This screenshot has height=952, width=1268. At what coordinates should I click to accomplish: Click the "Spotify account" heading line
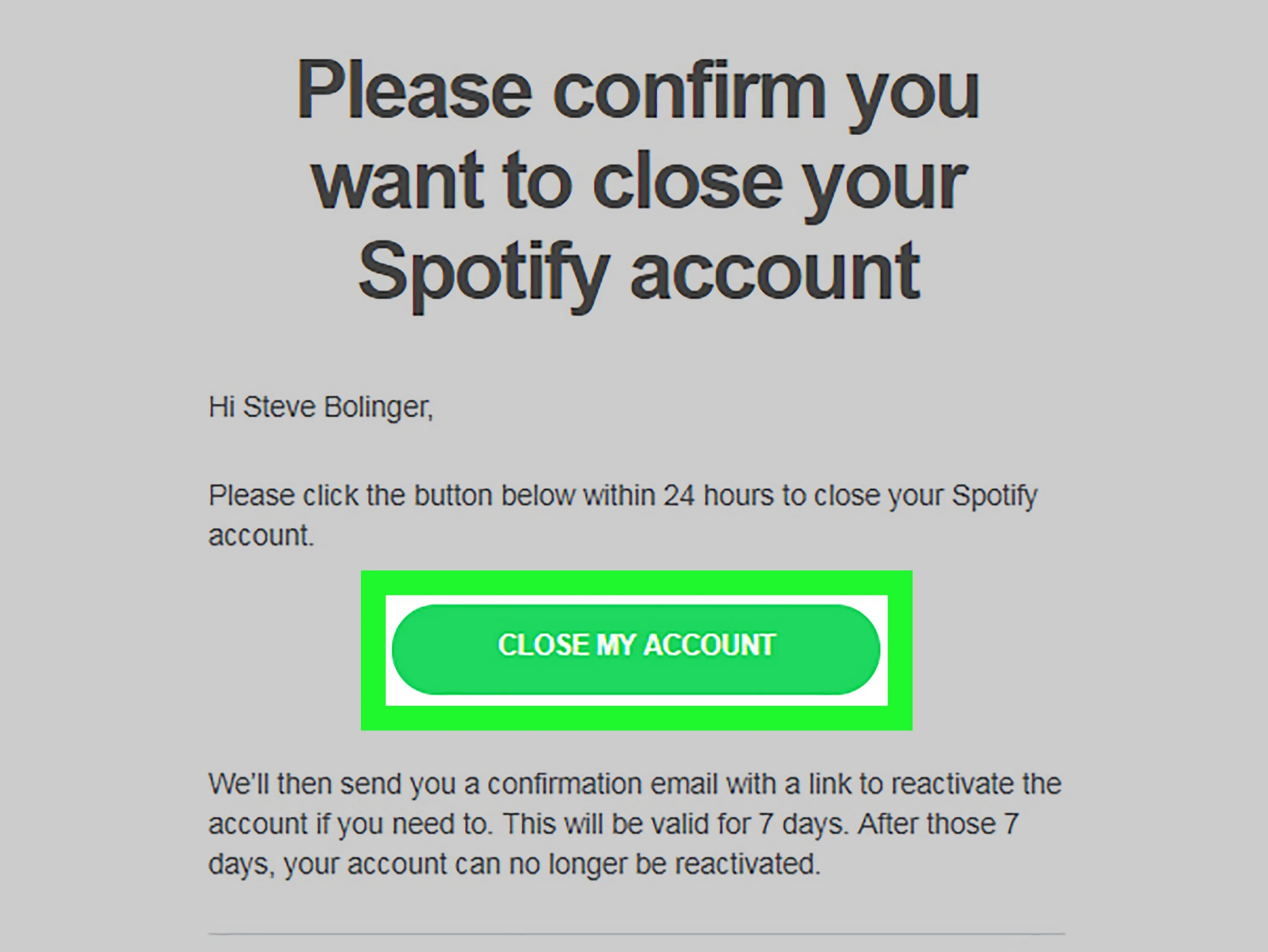click(638, 273)
